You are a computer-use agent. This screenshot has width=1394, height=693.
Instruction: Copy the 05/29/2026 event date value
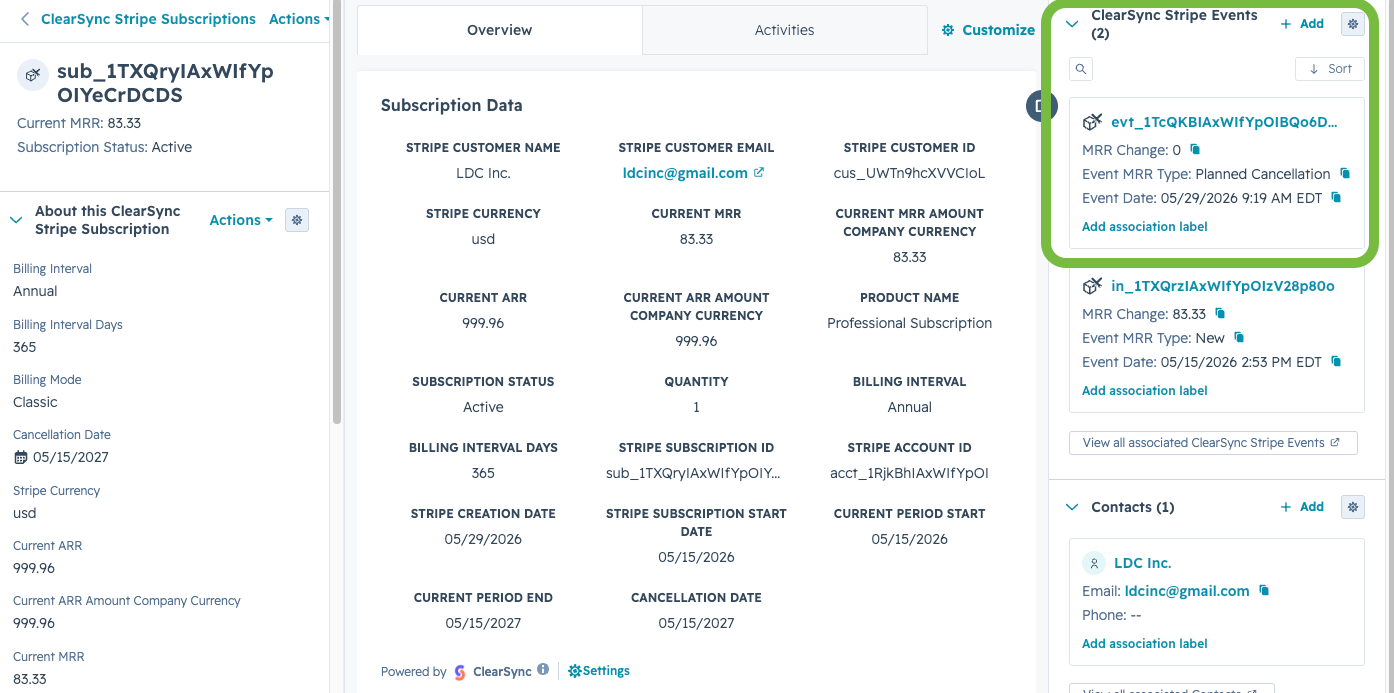[1336, 198]
